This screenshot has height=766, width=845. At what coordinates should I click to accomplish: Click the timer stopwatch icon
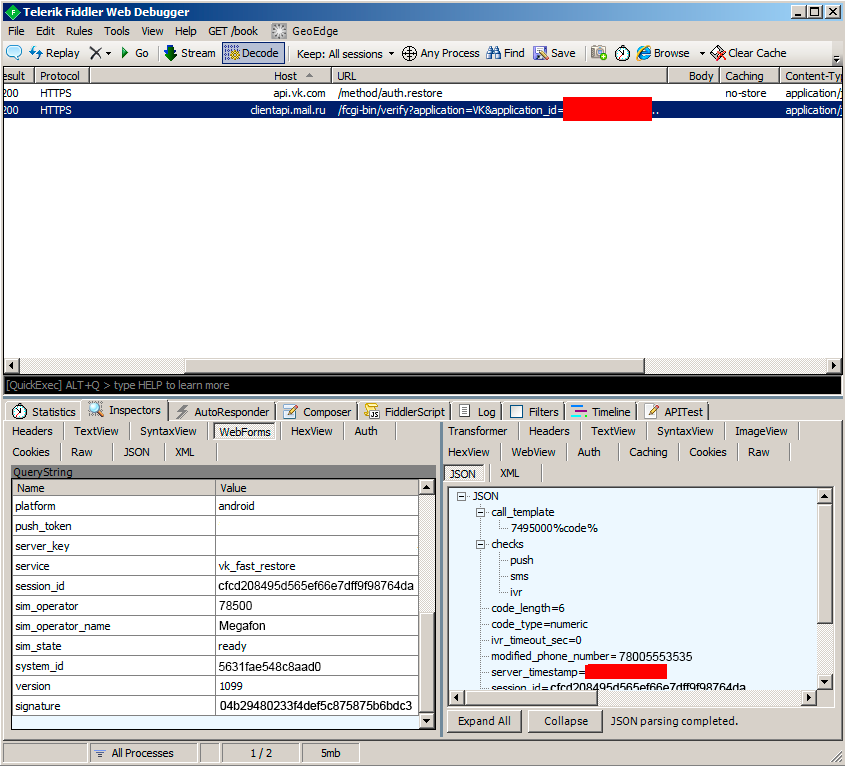pyautogui.click(x=622, y=53)
